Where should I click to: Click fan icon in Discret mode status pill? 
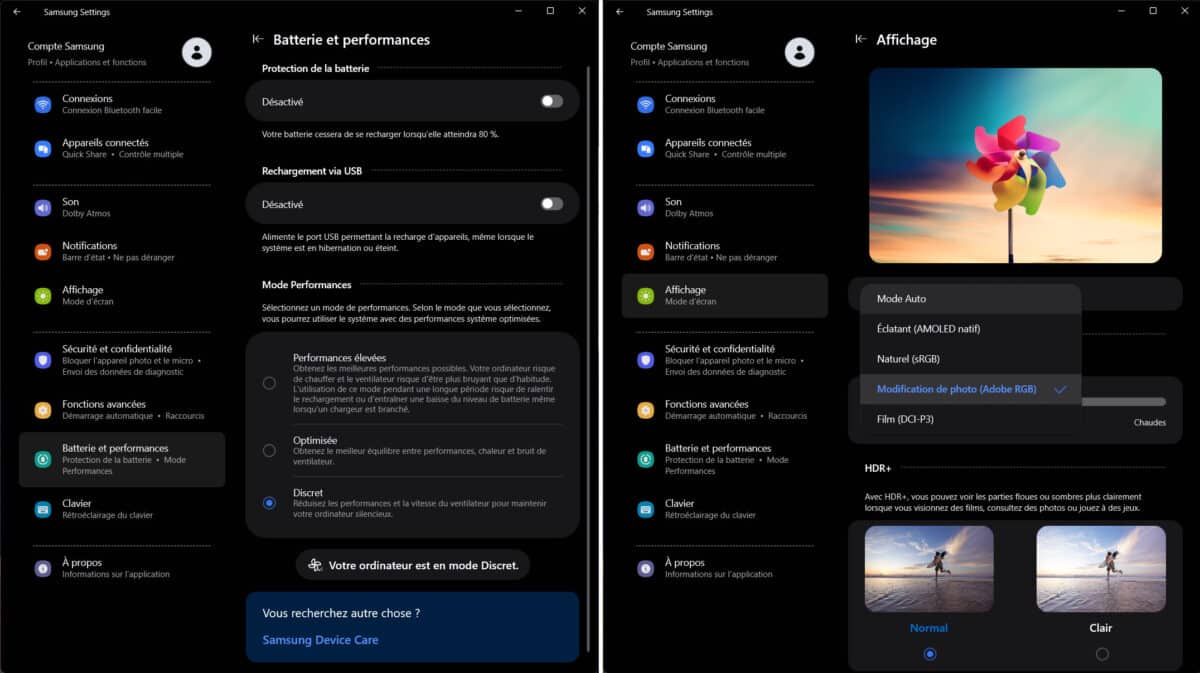[x=315, y=565]
